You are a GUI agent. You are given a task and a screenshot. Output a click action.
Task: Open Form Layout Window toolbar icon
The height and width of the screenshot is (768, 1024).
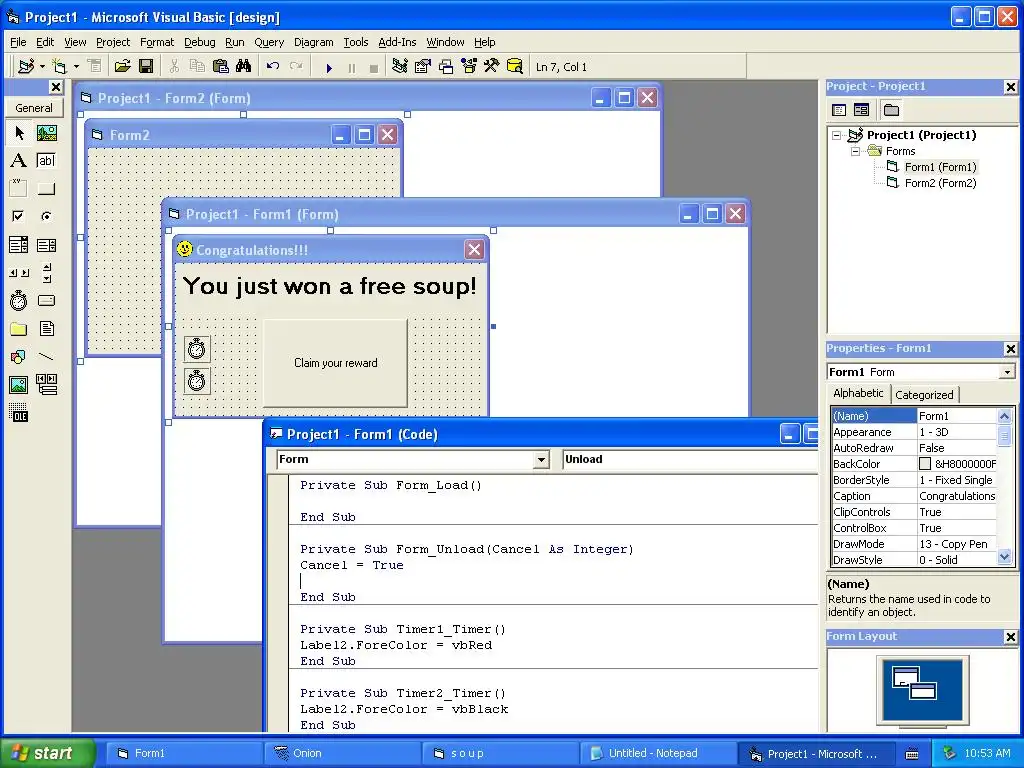[446, 67]
